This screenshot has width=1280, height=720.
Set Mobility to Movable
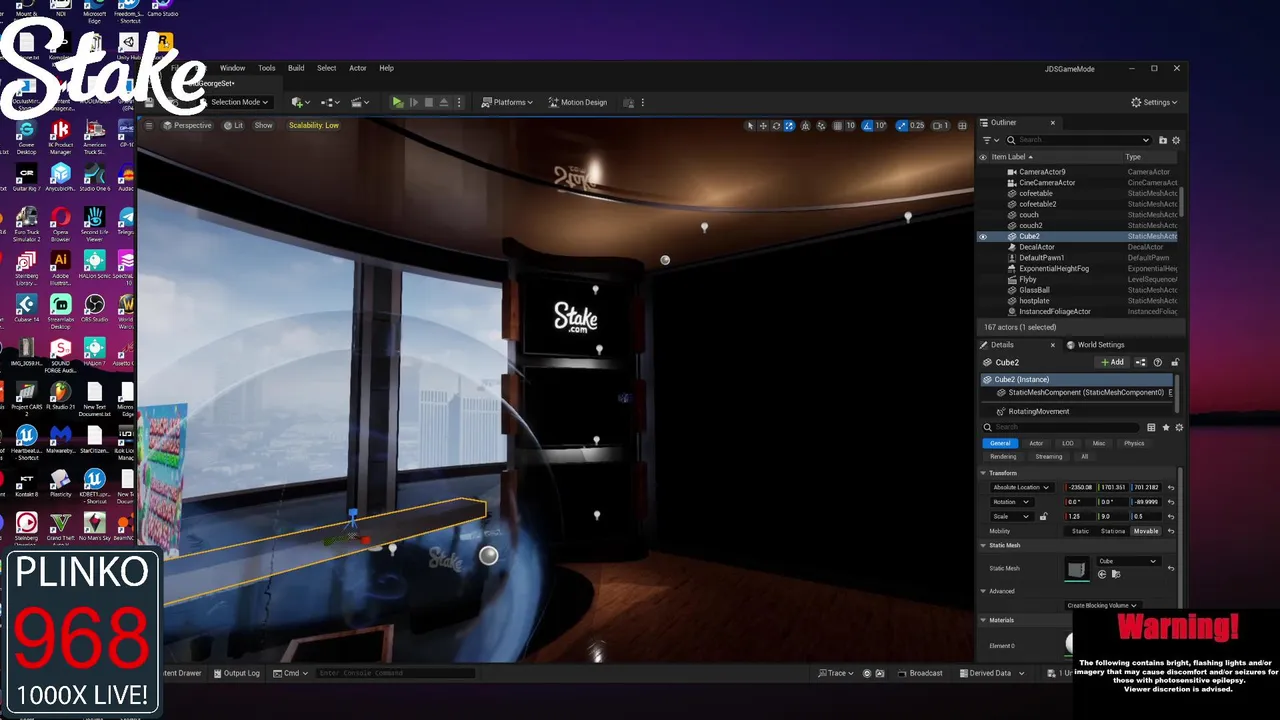click(1146, 531)
